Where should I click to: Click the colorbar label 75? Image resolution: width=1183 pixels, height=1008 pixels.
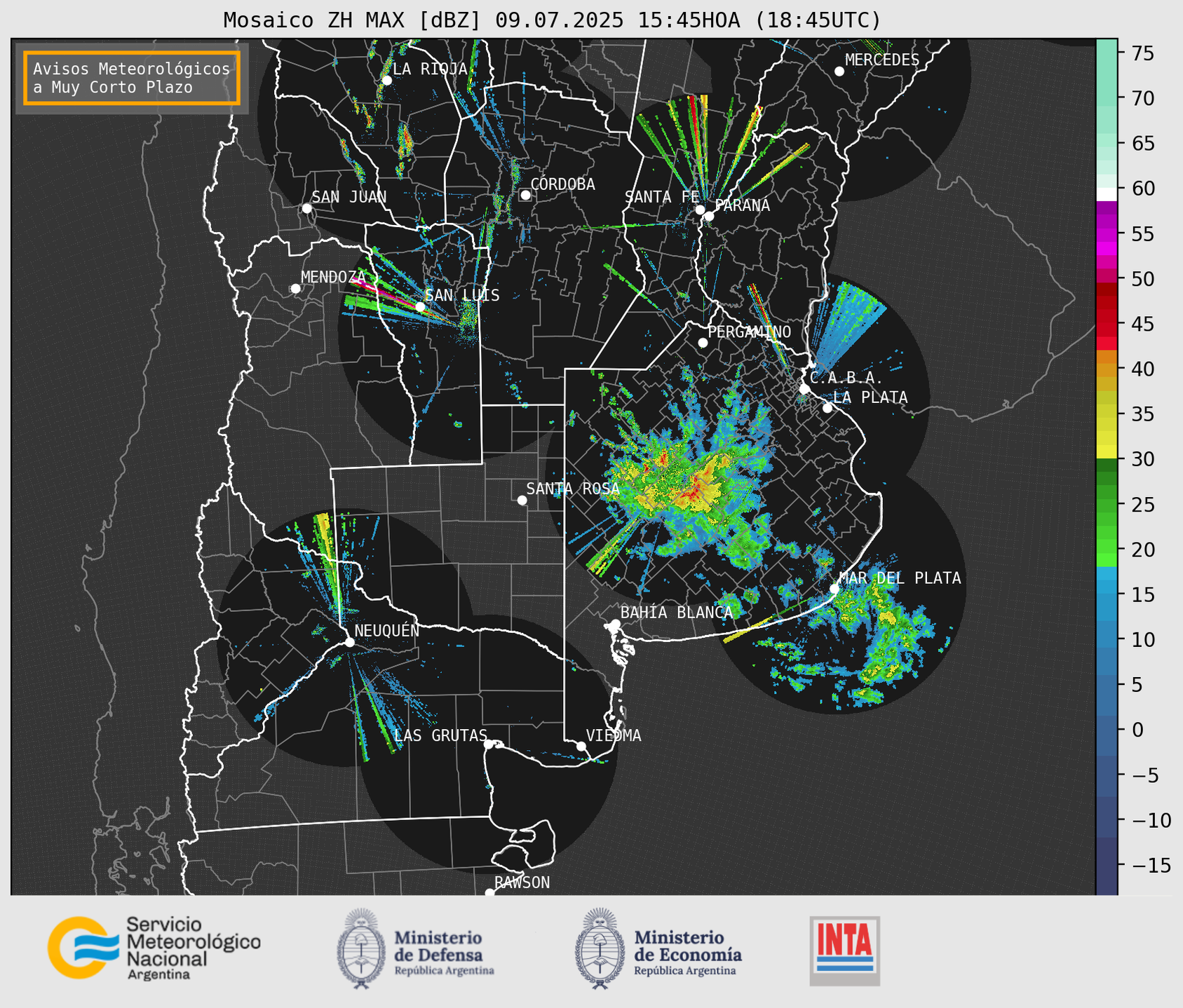pyautogui.click(x=1143, y=53)
